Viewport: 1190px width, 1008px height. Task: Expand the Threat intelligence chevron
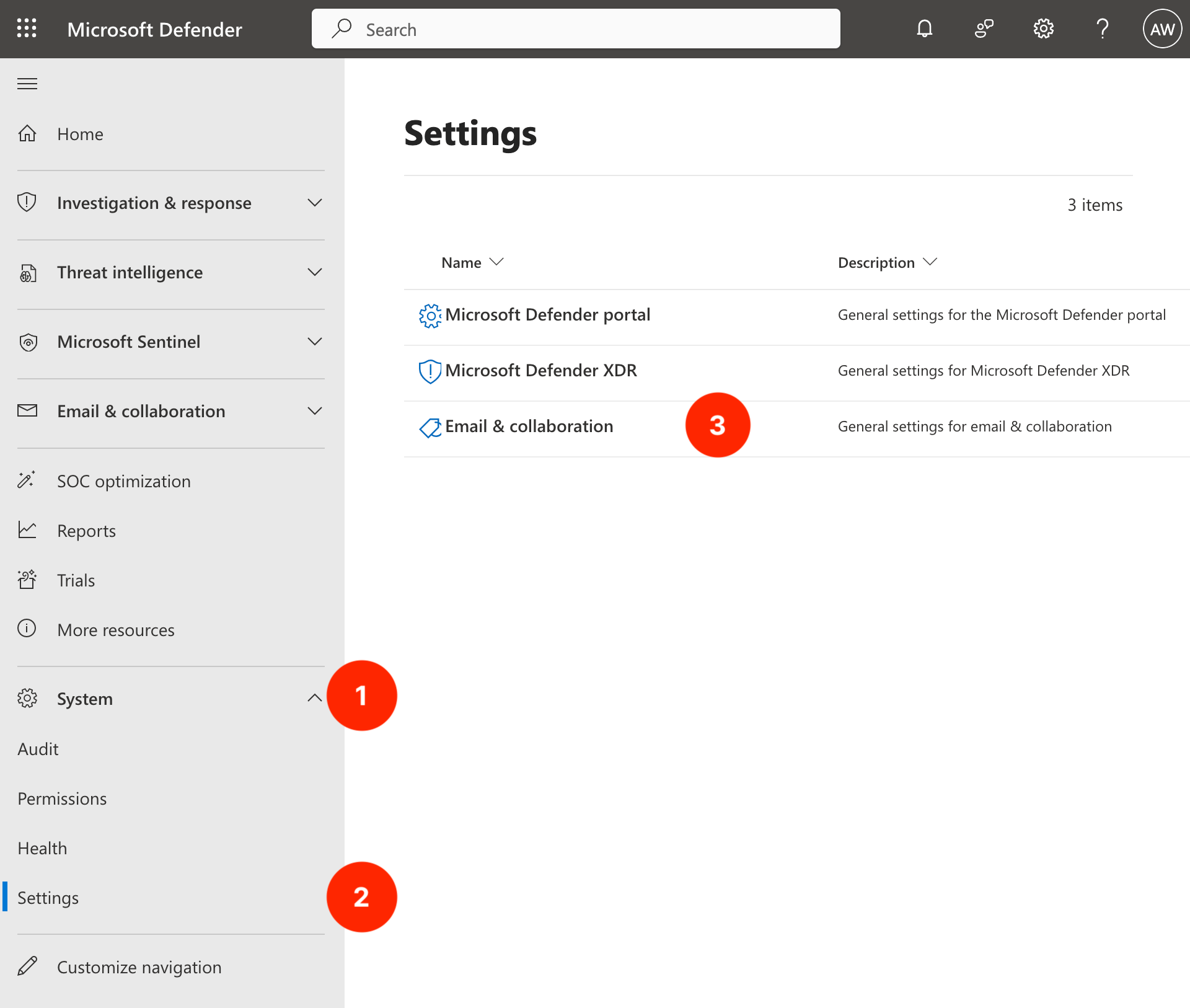(315, 273)
